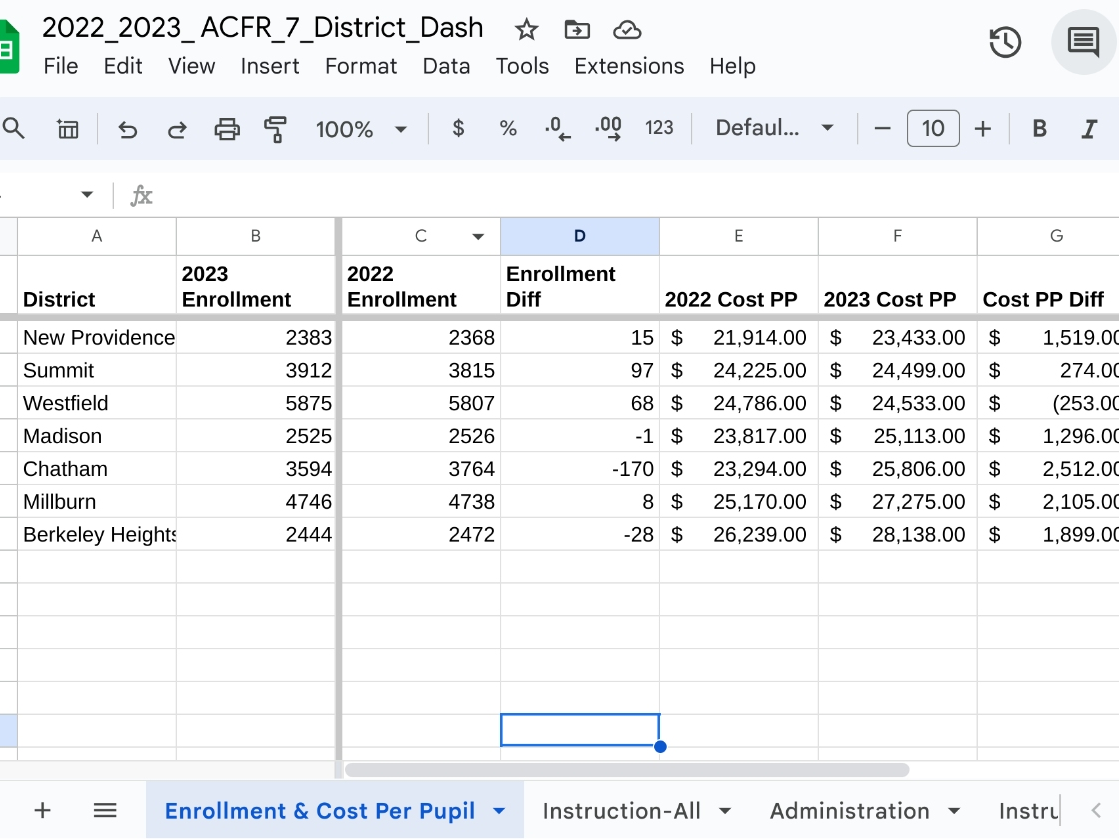The width and height of the screenshot is (1119, 839).
Task: Add a new sheet with plus button
Action: 42,810
